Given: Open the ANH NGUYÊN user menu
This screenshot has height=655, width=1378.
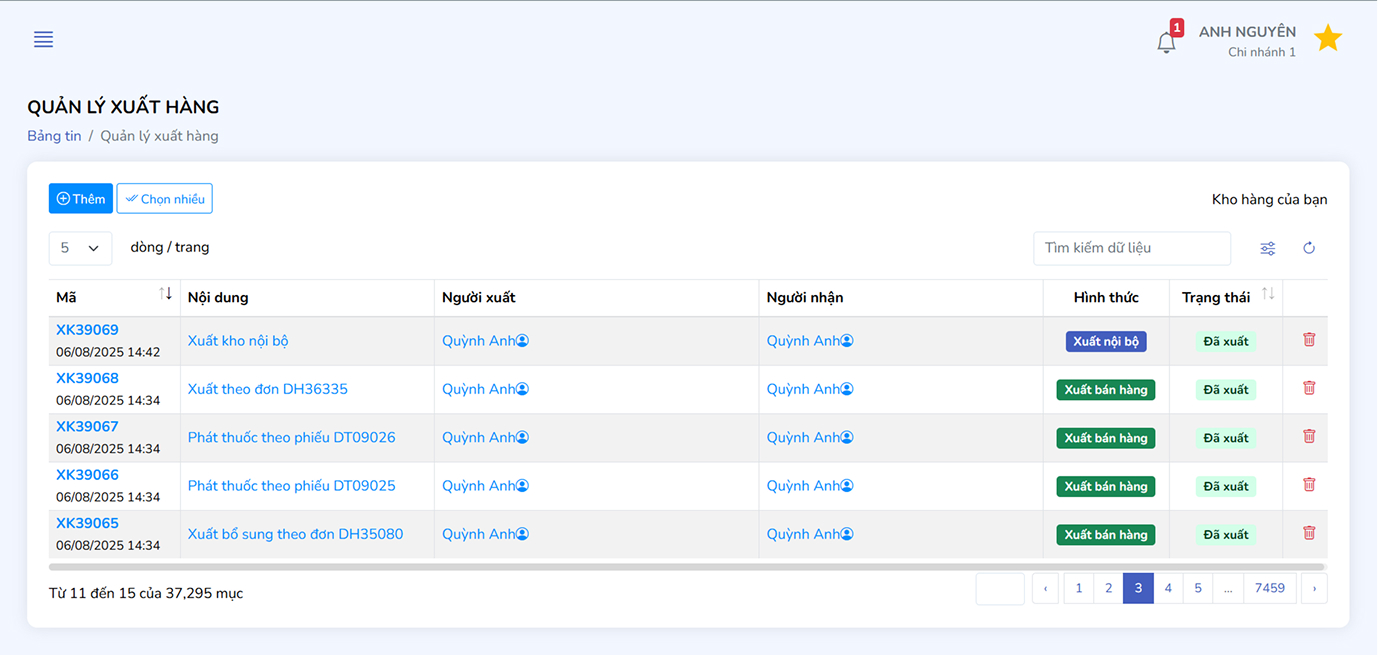Looking at the screenshot, I should tap(1246, 41).
